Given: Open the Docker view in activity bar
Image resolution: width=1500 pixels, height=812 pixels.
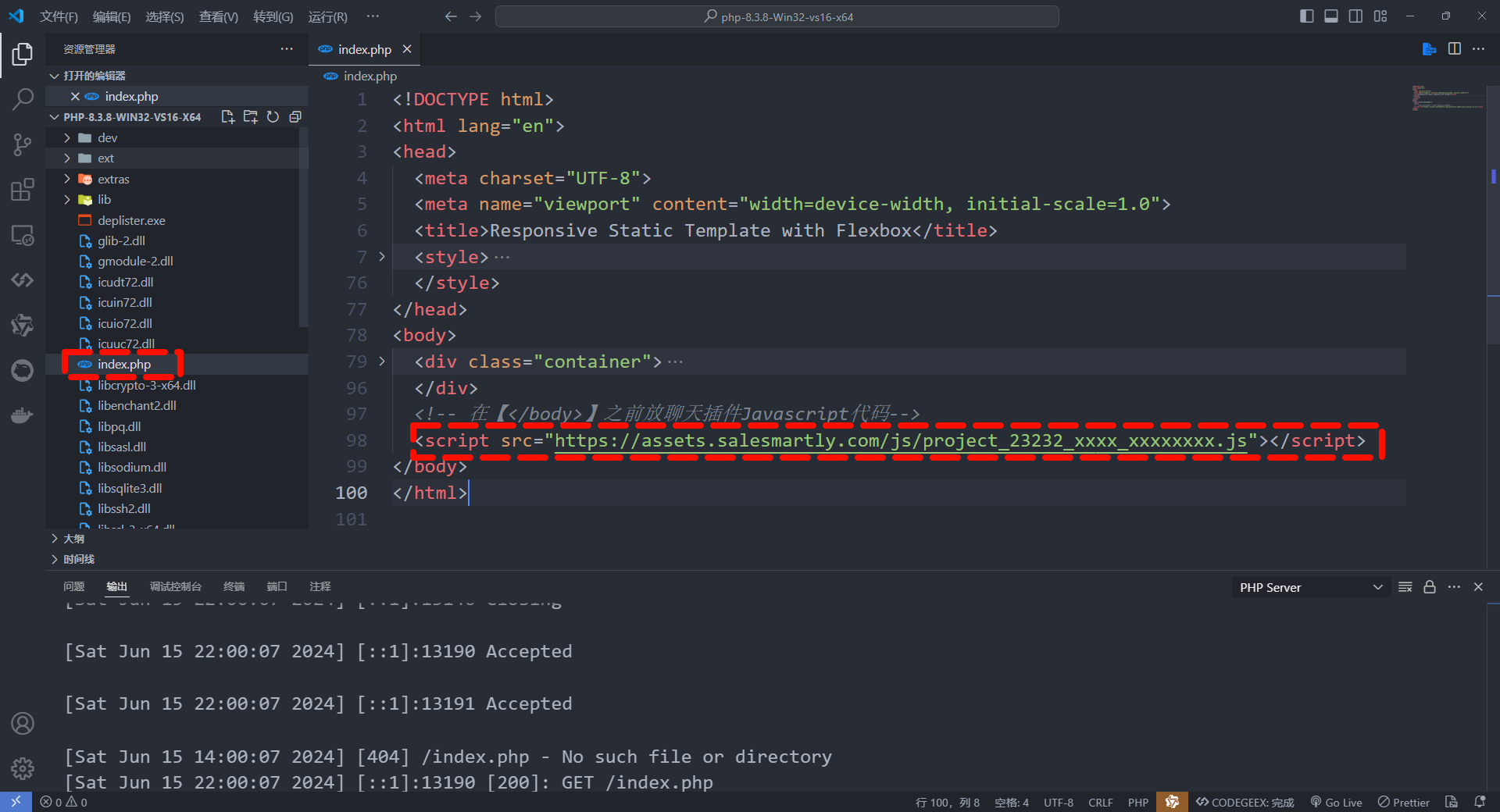Looking at the screenshot, I should point(23,415).
